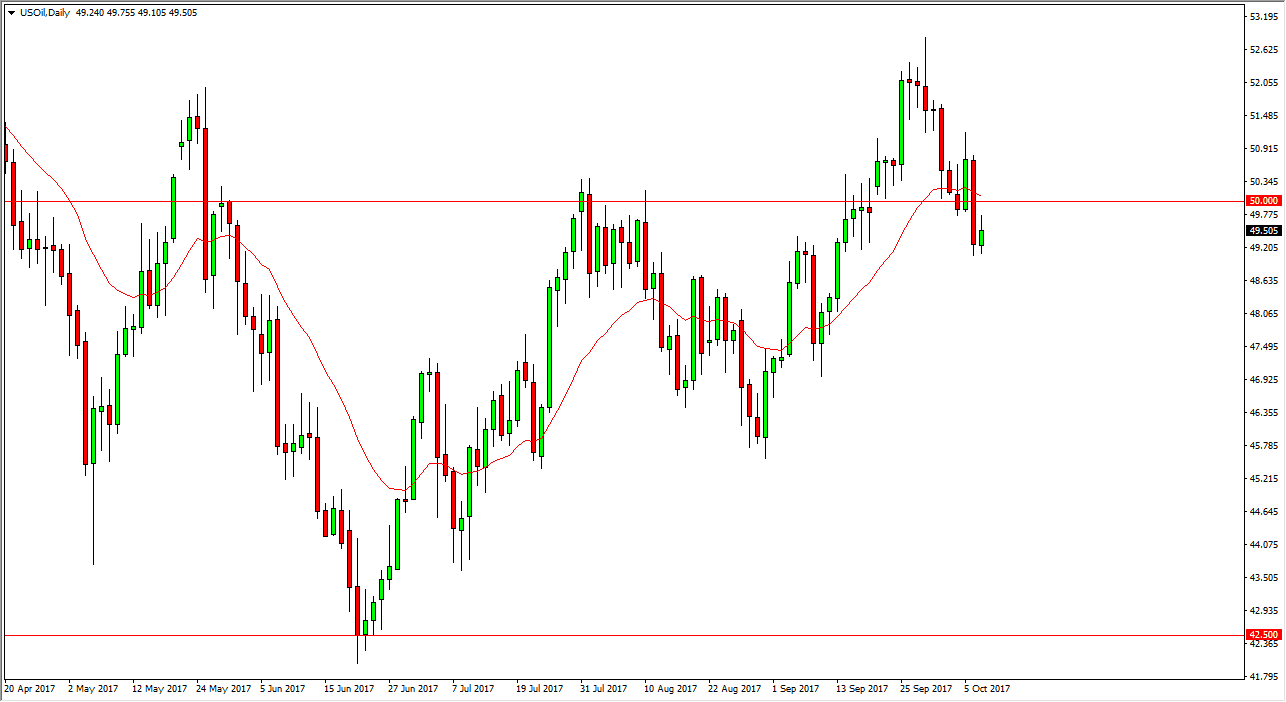Expand the USOil,Daily symbol dropdown arrow
This screenshot has width=1286, height=702.
10,12
